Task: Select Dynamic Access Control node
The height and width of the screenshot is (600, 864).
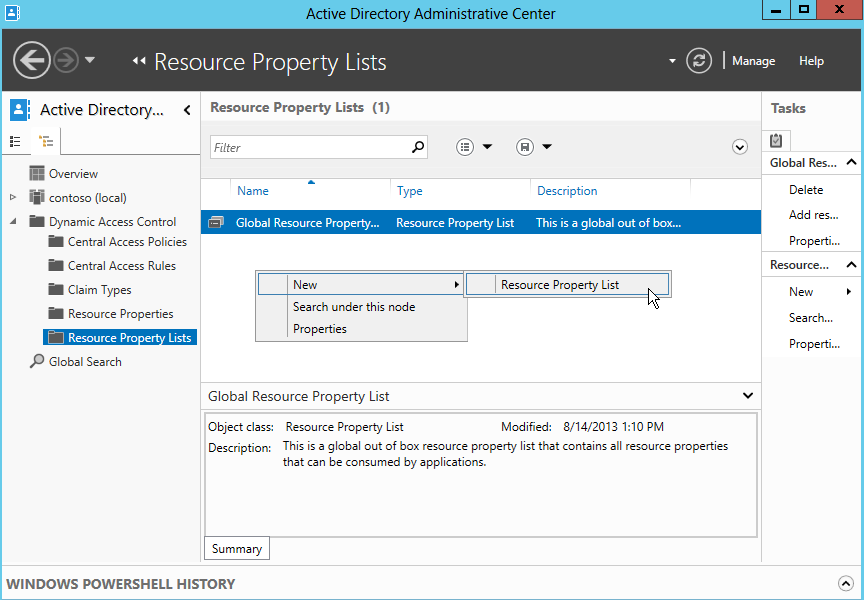Action: tap(112, 221)
